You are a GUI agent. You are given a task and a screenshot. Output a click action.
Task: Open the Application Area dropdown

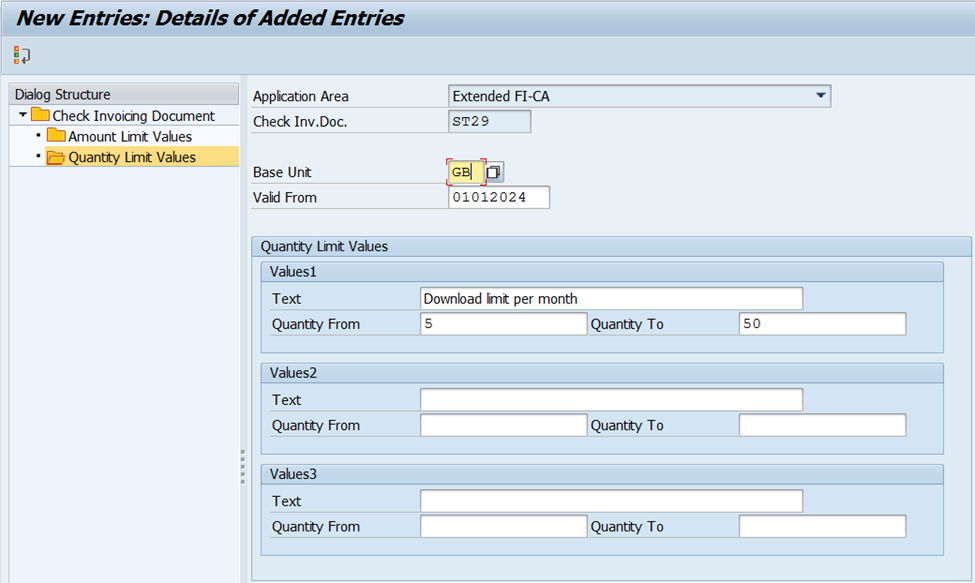[820, 96]
